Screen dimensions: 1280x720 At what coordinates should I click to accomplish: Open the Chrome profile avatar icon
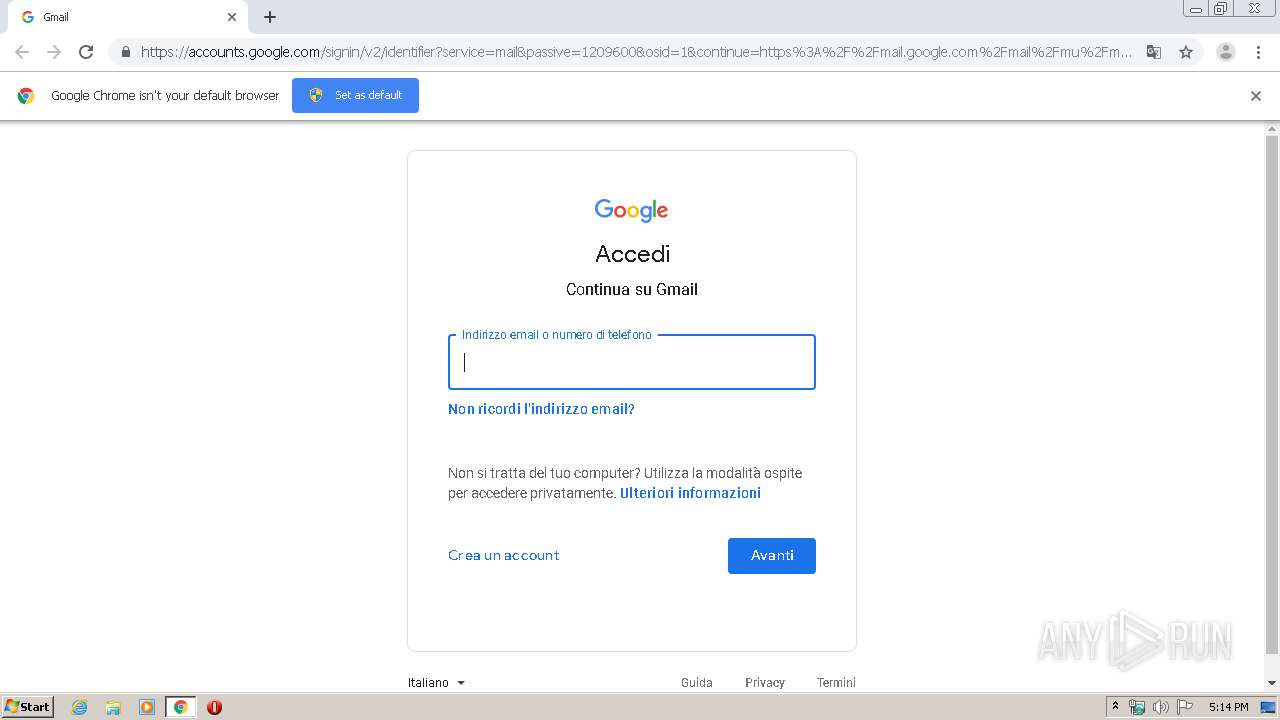[1226, 52]
